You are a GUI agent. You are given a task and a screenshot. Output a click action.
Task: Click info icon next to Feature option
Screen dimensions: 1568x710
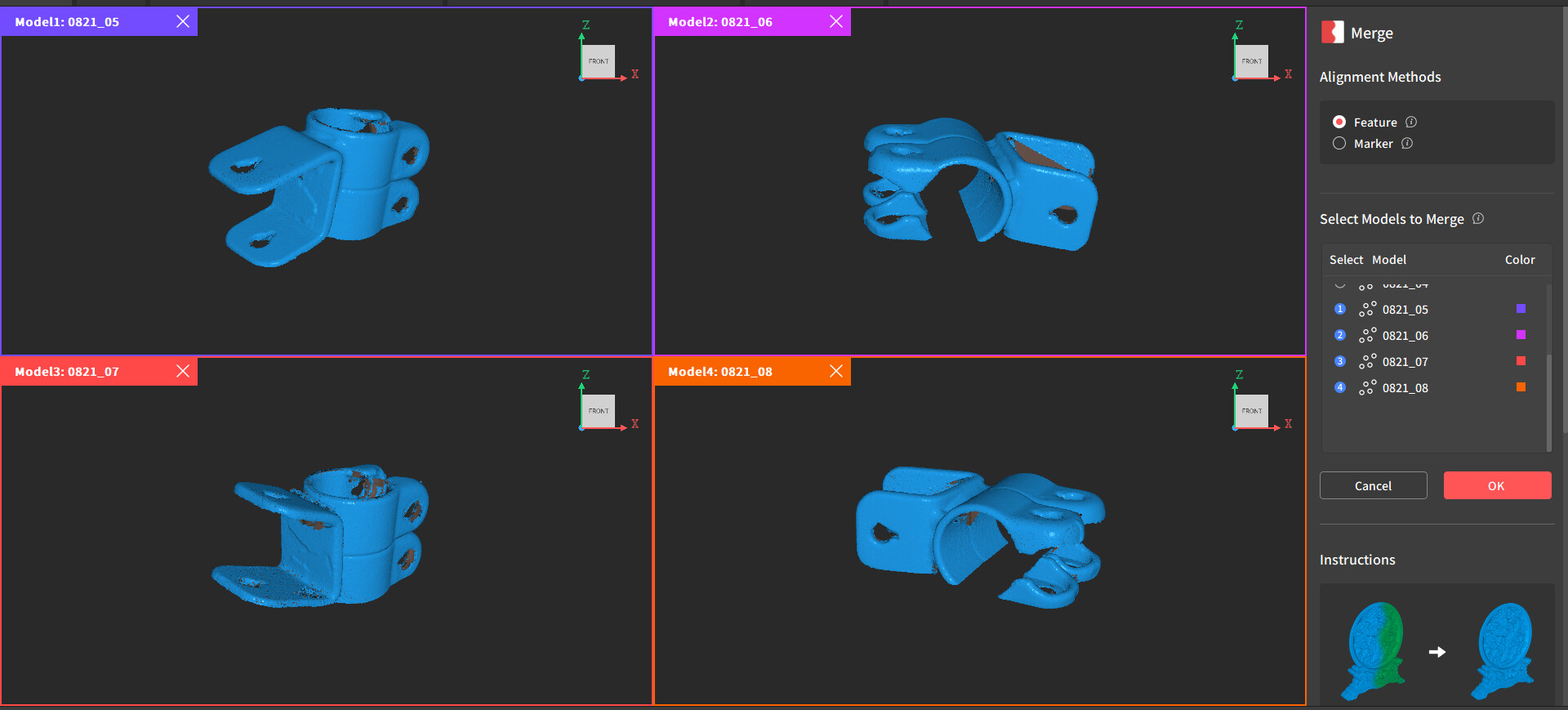(1411, 122)
